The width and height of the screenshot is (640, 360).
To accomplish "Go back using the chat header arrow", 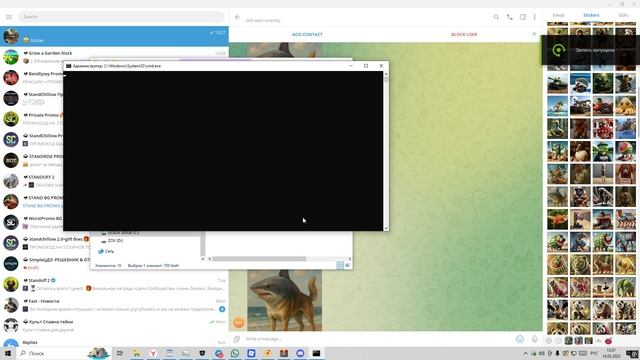I will 237,17.
